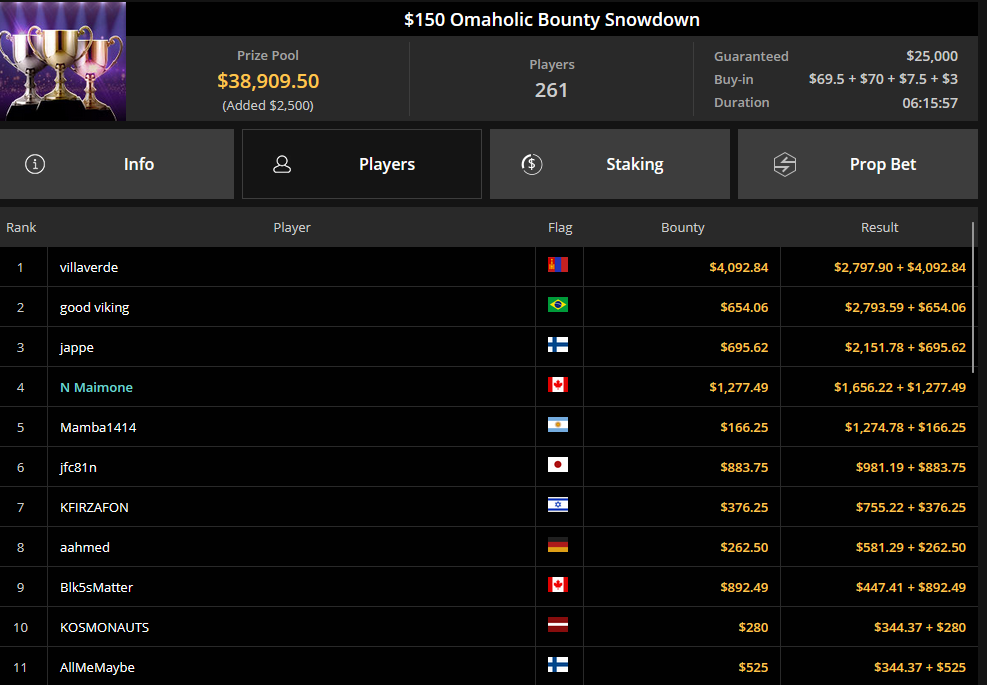Switch to the Staking tab
Viewport: 987px width, 685px height.
click(610, 164)
